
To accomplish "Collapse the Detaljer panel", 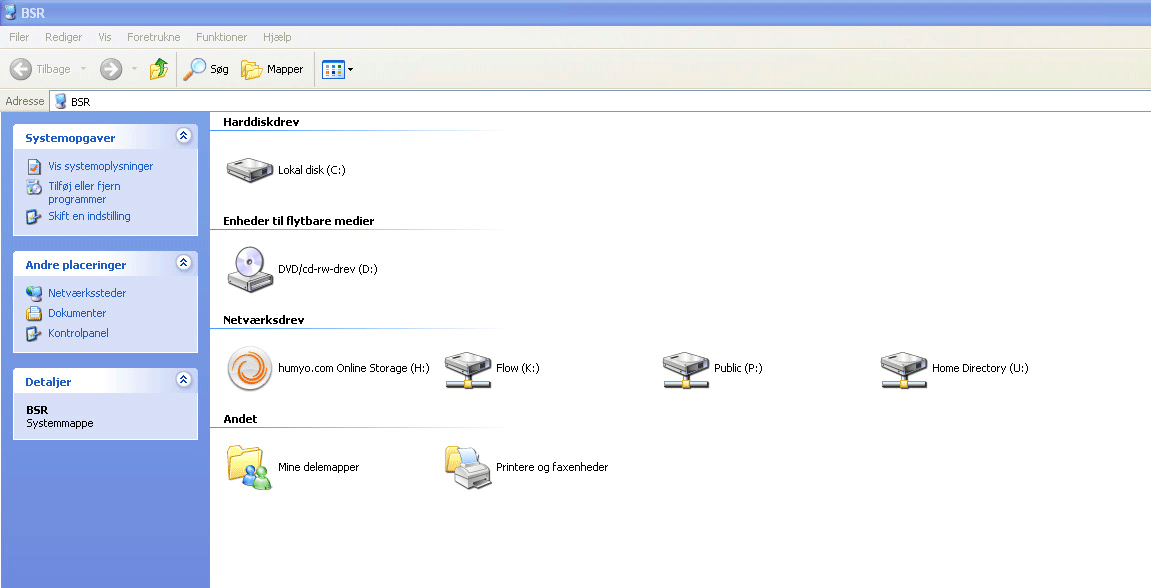I will click(183, 380).
